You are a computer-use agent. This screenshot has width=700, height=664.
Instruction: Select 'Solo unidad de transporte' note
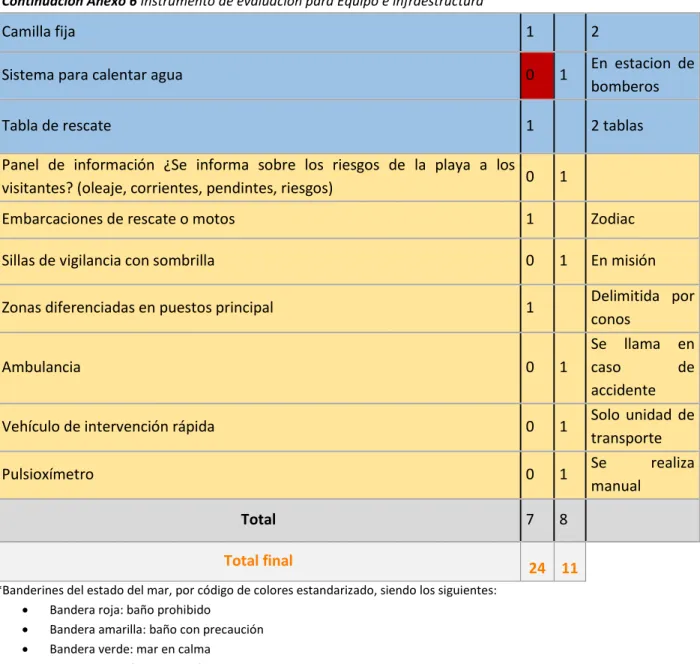(x=642, y=426)
